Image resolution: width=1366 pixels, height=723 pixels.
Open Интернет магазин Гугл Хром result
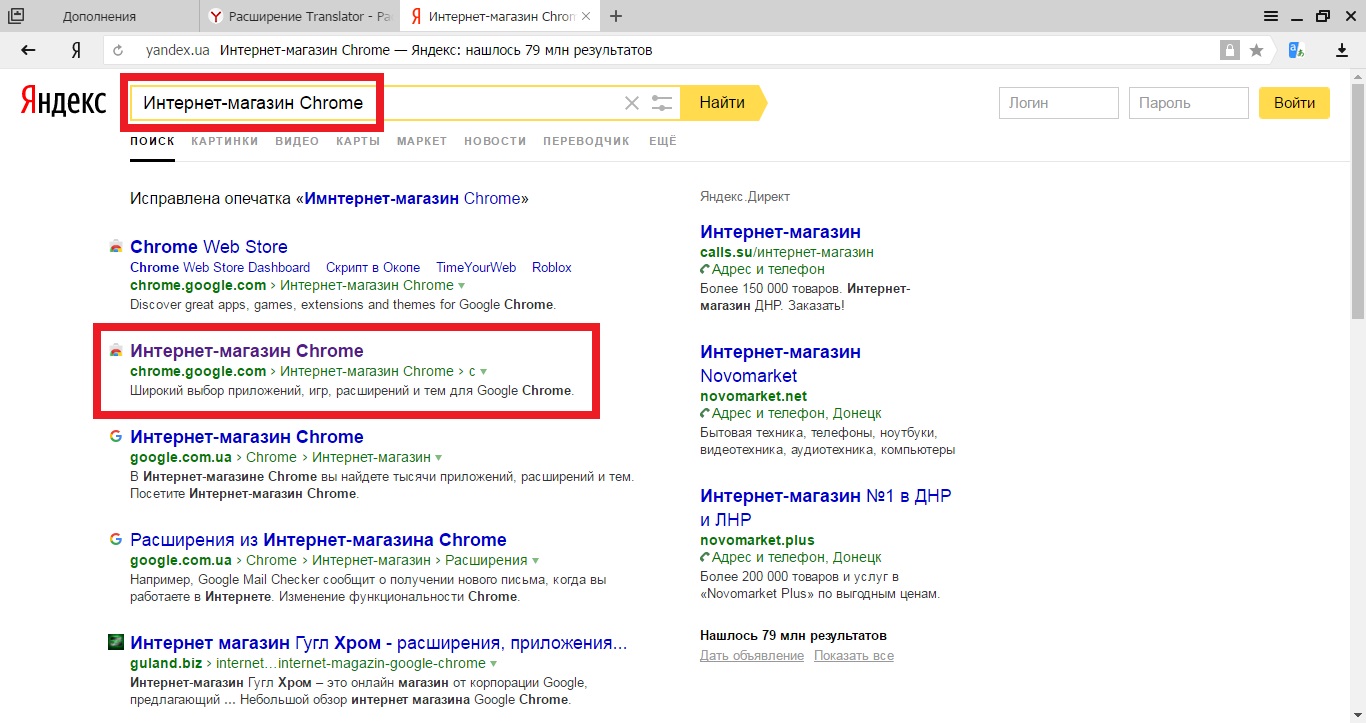click(x=379, y=643)
